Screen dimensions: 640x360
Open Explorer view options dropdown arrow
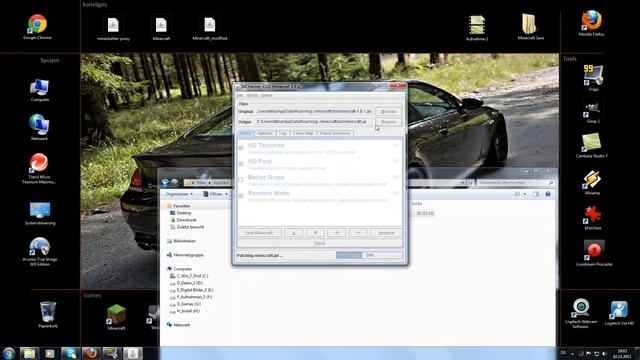coord(525,194)
